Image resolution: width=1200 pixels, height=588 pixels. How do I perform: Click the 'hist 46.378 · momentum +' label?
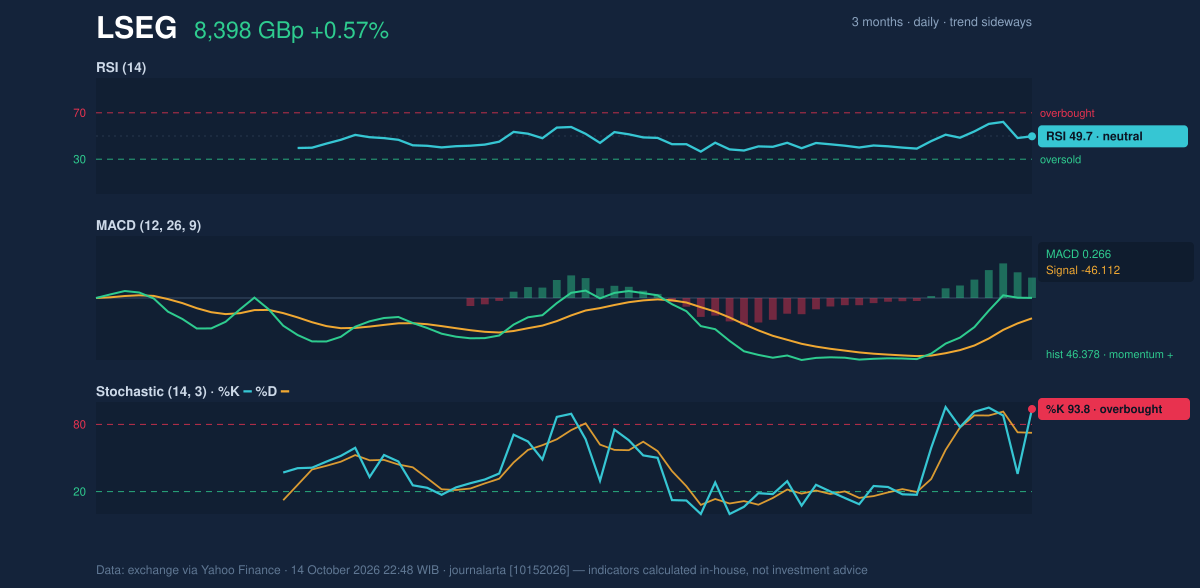(x=1110, y=354)
